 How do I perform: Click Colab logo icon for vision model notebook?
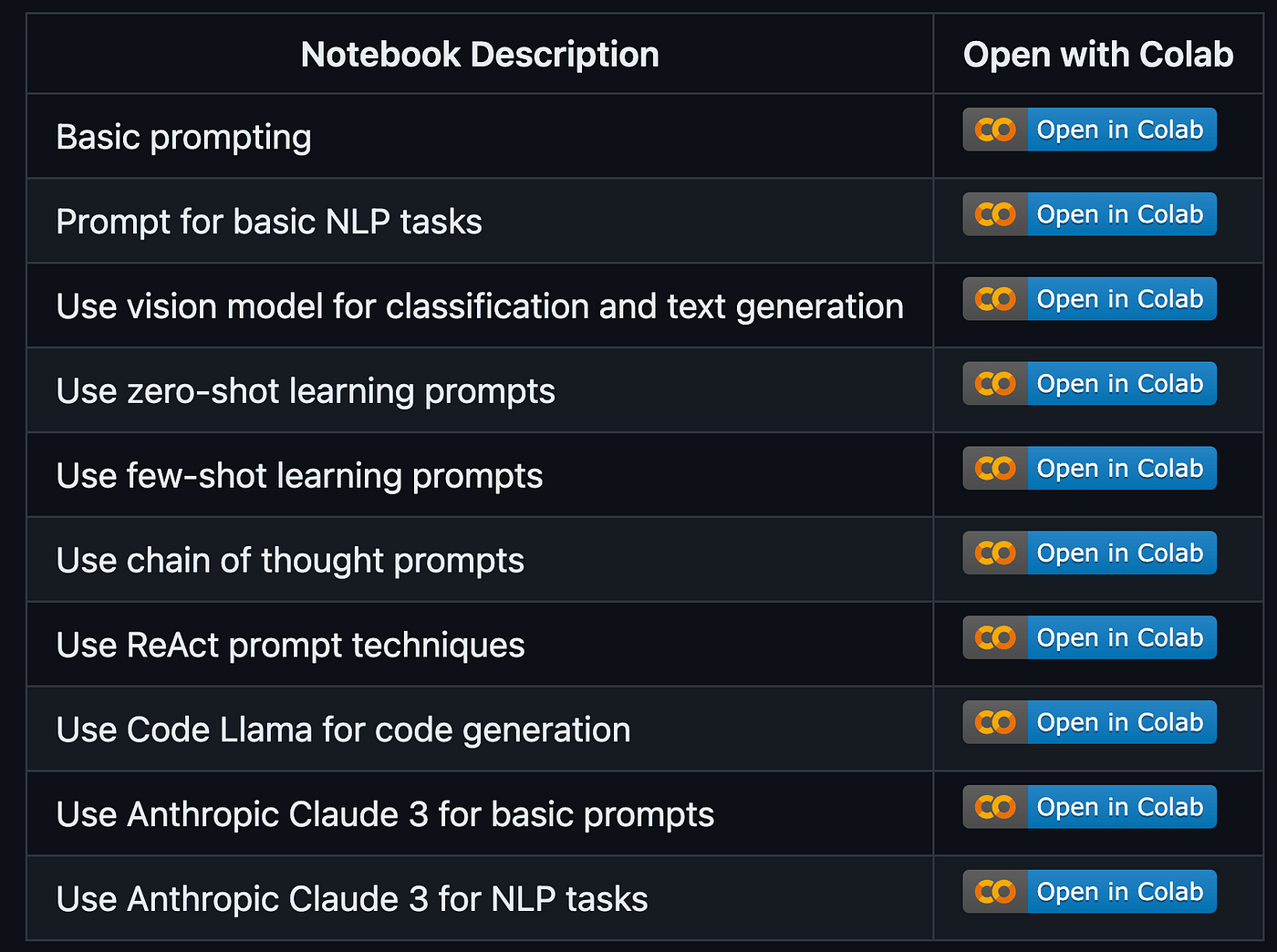995,299
